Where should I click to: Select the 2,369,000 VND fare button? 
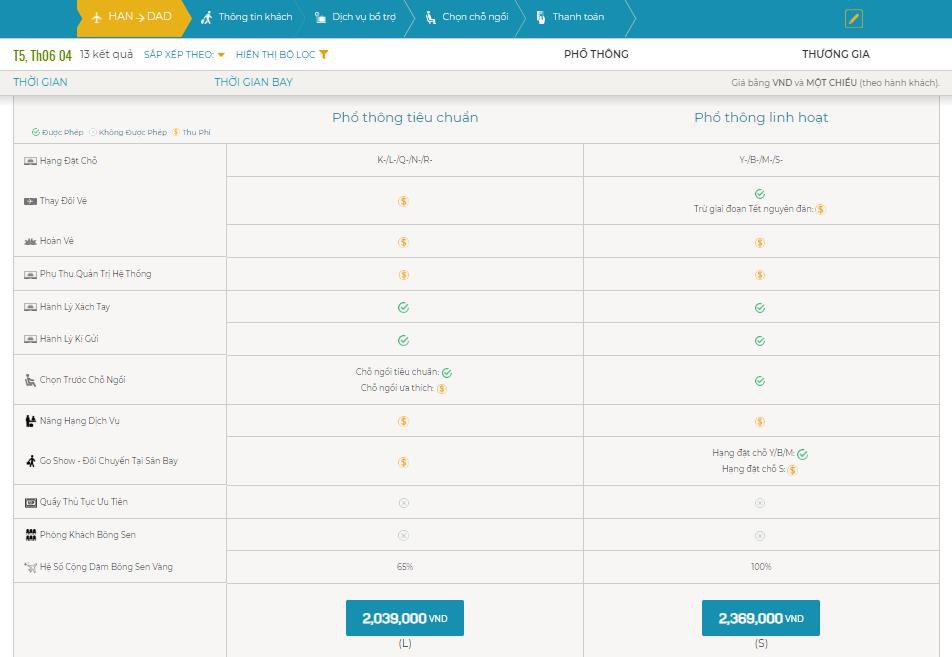pyautogui.click(x=761, y=618)
